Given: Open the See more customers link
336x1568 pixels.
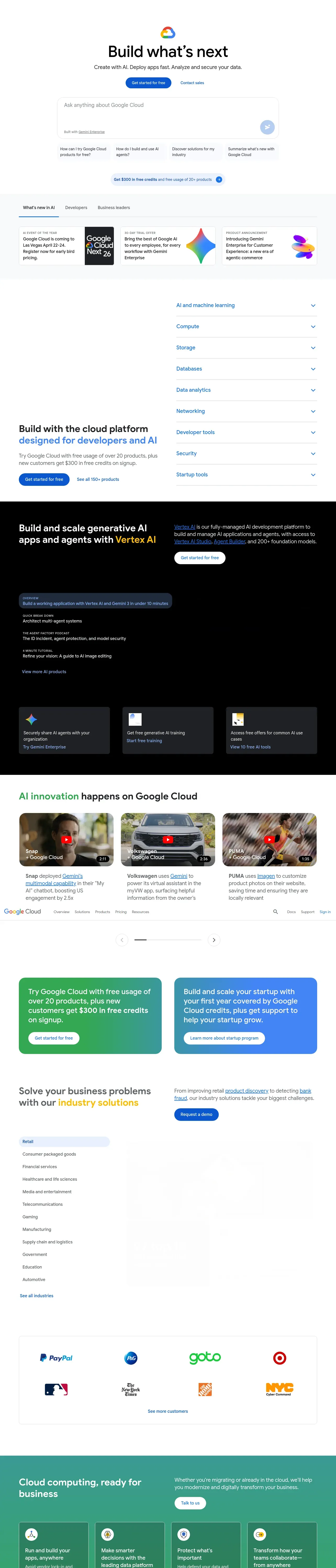Looking at the screenshot, I should click(168, 1411).
